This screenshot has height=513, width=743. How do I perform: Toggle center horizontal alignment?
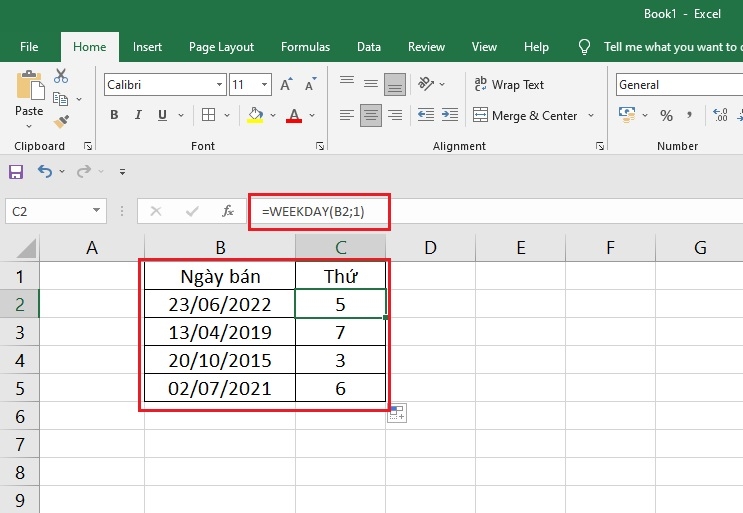(x=371, y=116)
